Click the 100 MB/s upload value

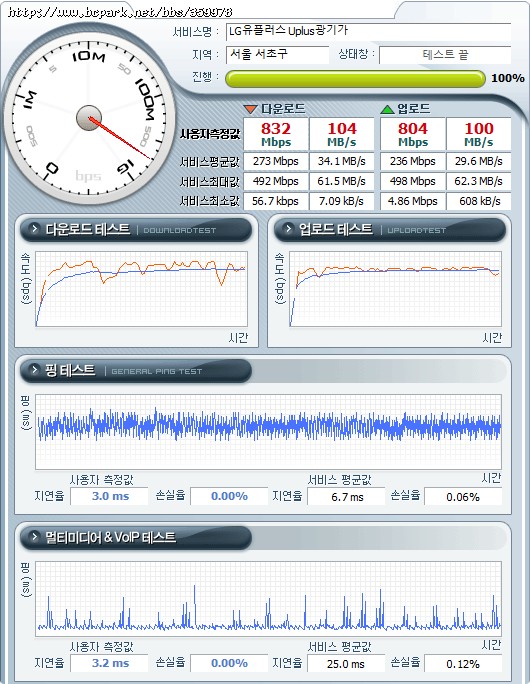coord(479,134)
